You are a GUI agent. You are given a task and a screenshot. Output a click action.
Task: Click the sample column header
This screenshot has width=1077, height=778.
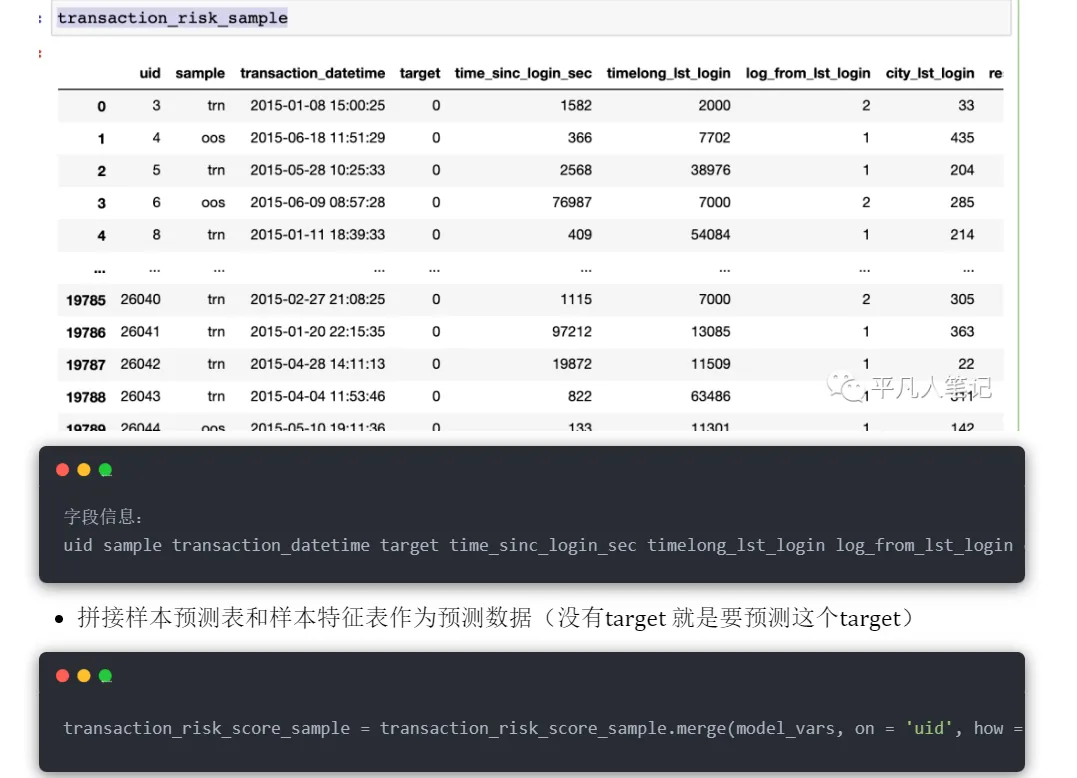click(200, 73)
